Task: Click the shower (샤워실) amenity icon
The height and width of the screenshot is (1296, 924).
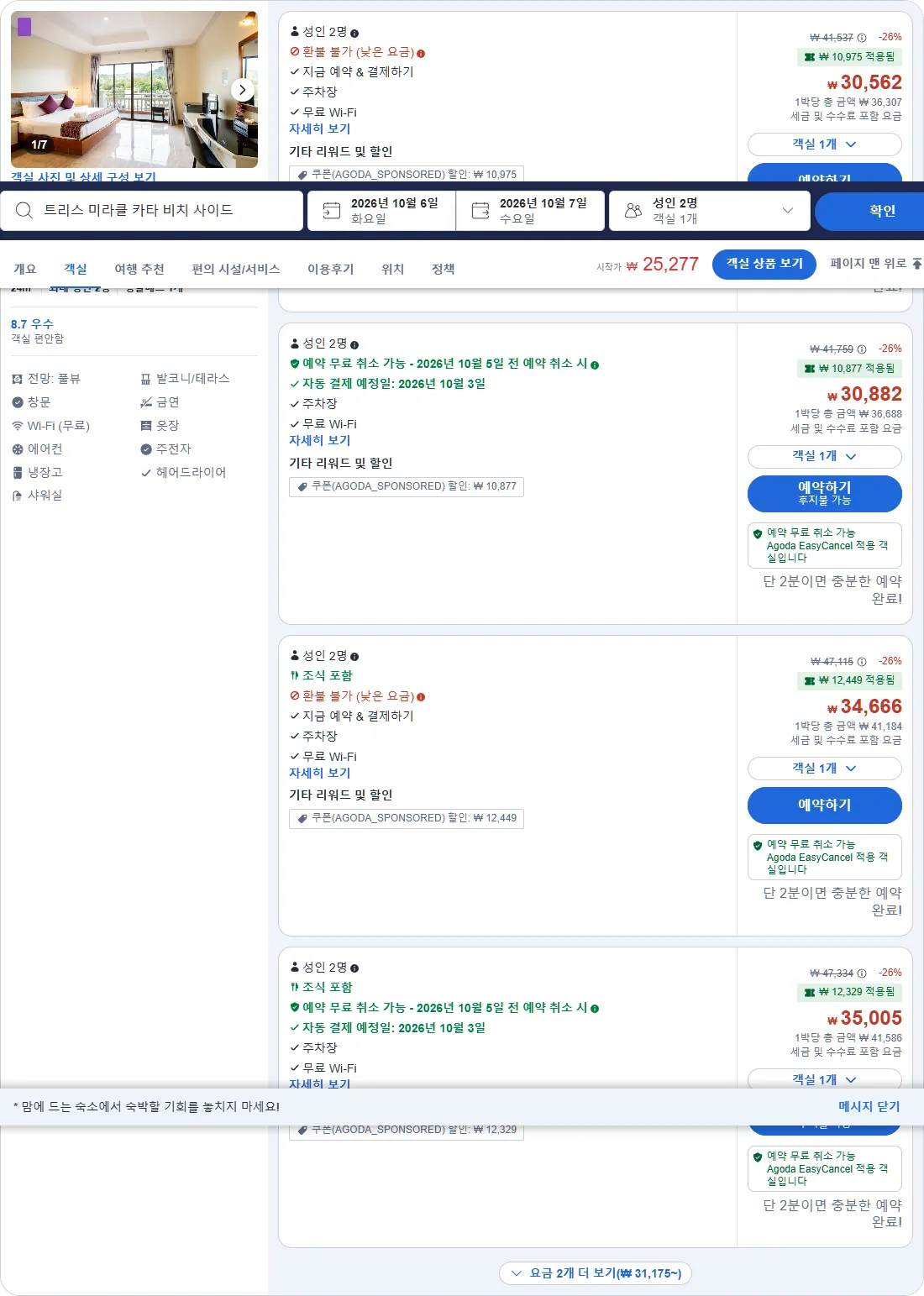Action: [x=17, y=496]
